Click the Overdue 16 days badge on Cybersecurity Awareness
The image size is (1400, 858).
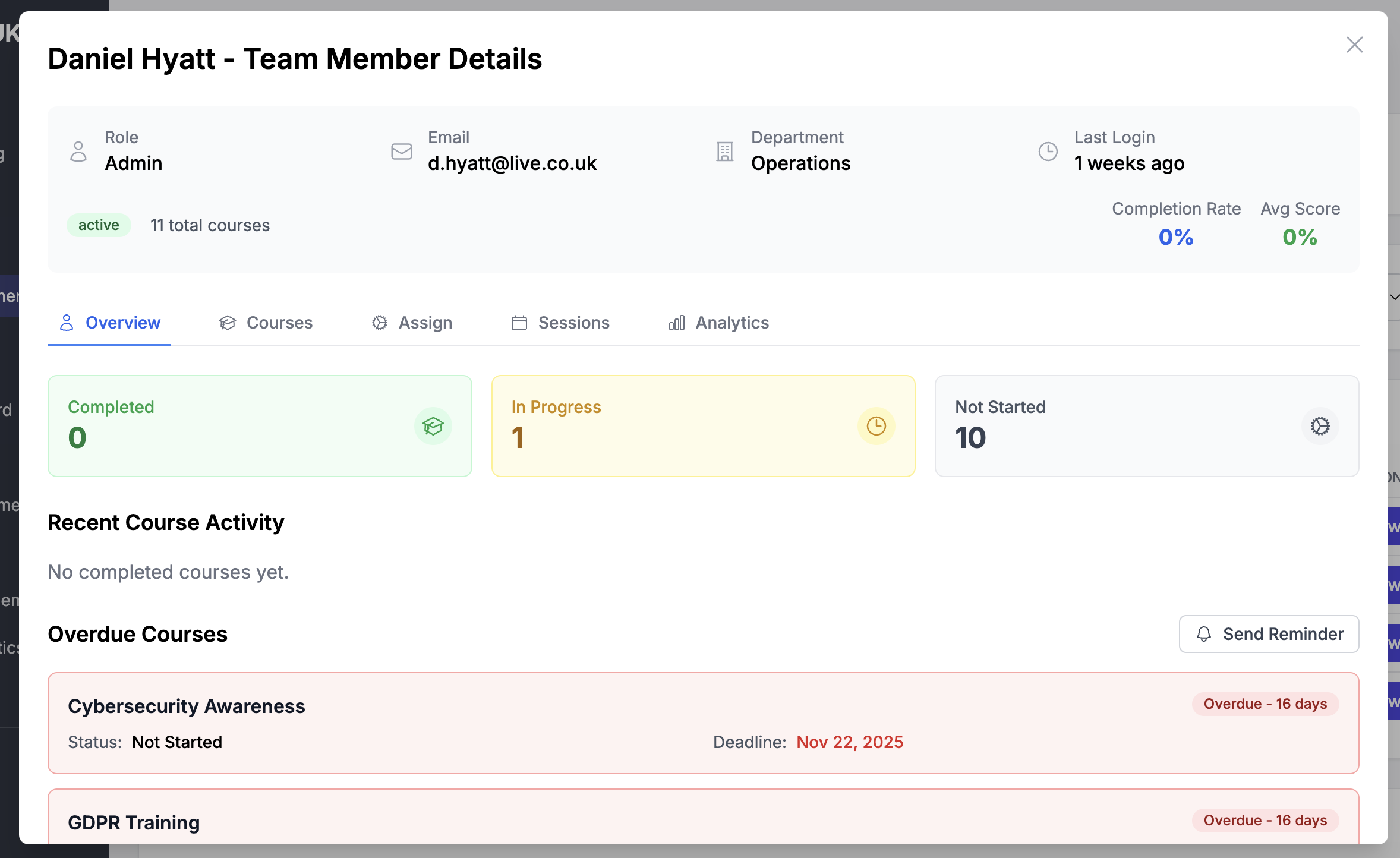tap(1265, 704)
